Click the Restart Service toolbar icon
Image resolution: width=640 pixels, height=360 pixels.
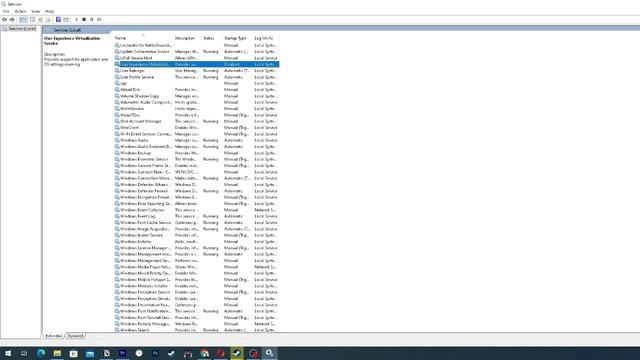point(100,20)
